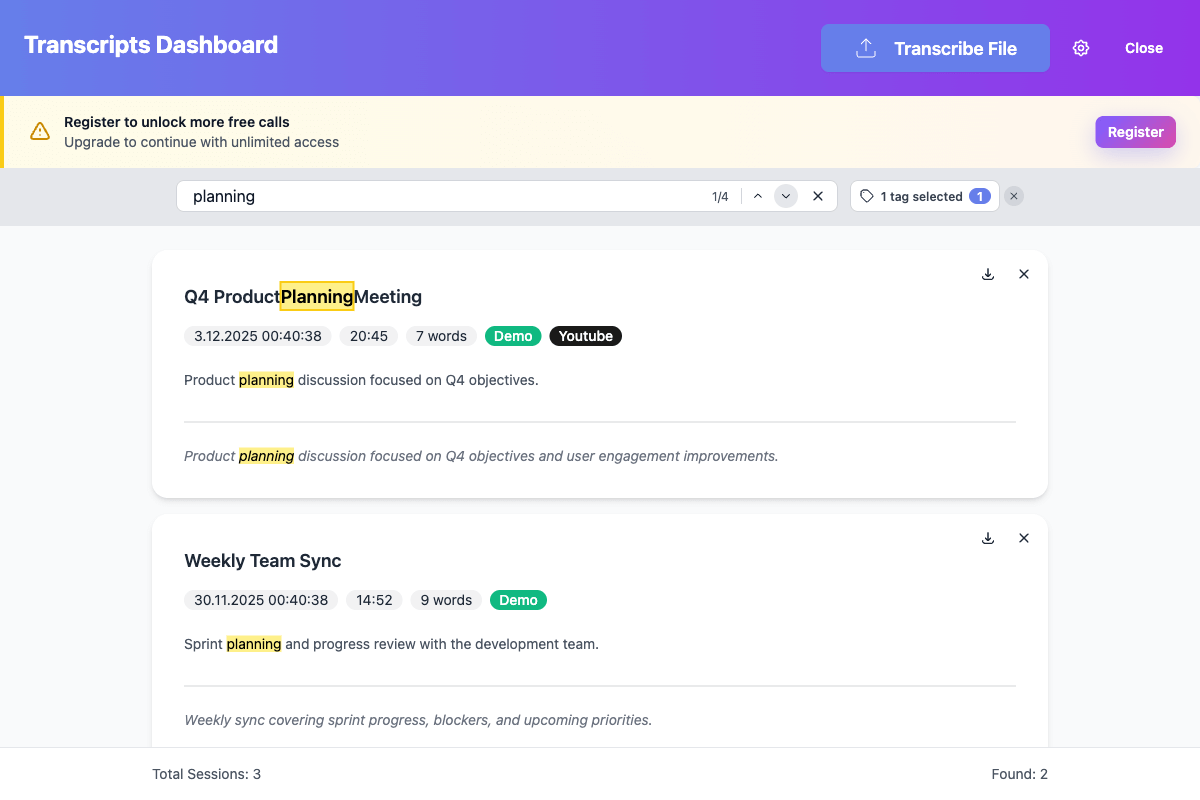This screenshot has height=800, width=1200.
Task: Click the Register button in the banner
Action: click(x=1135, y=131)
